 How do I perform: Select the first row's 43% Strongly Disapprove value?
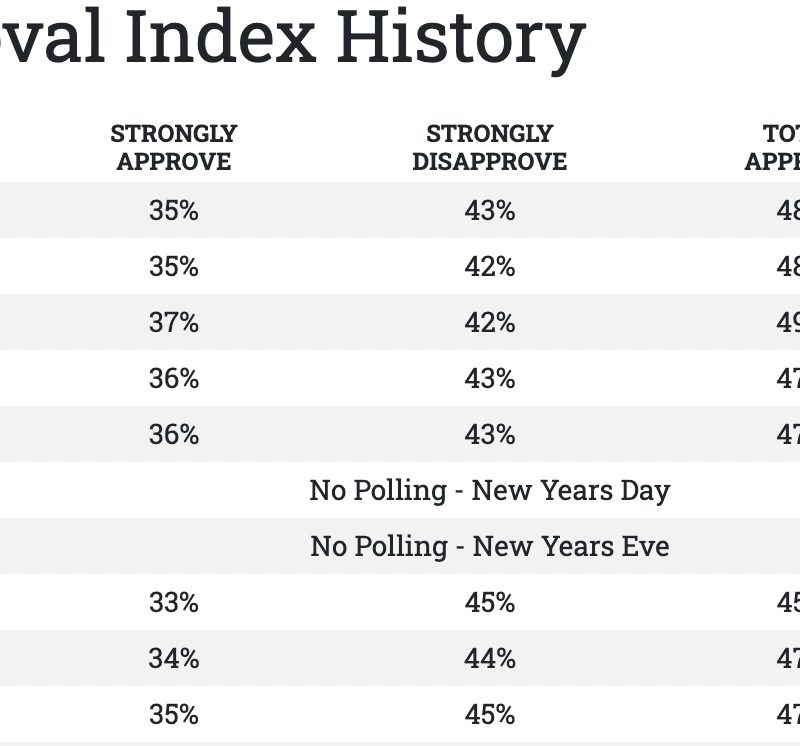point(489,211)
